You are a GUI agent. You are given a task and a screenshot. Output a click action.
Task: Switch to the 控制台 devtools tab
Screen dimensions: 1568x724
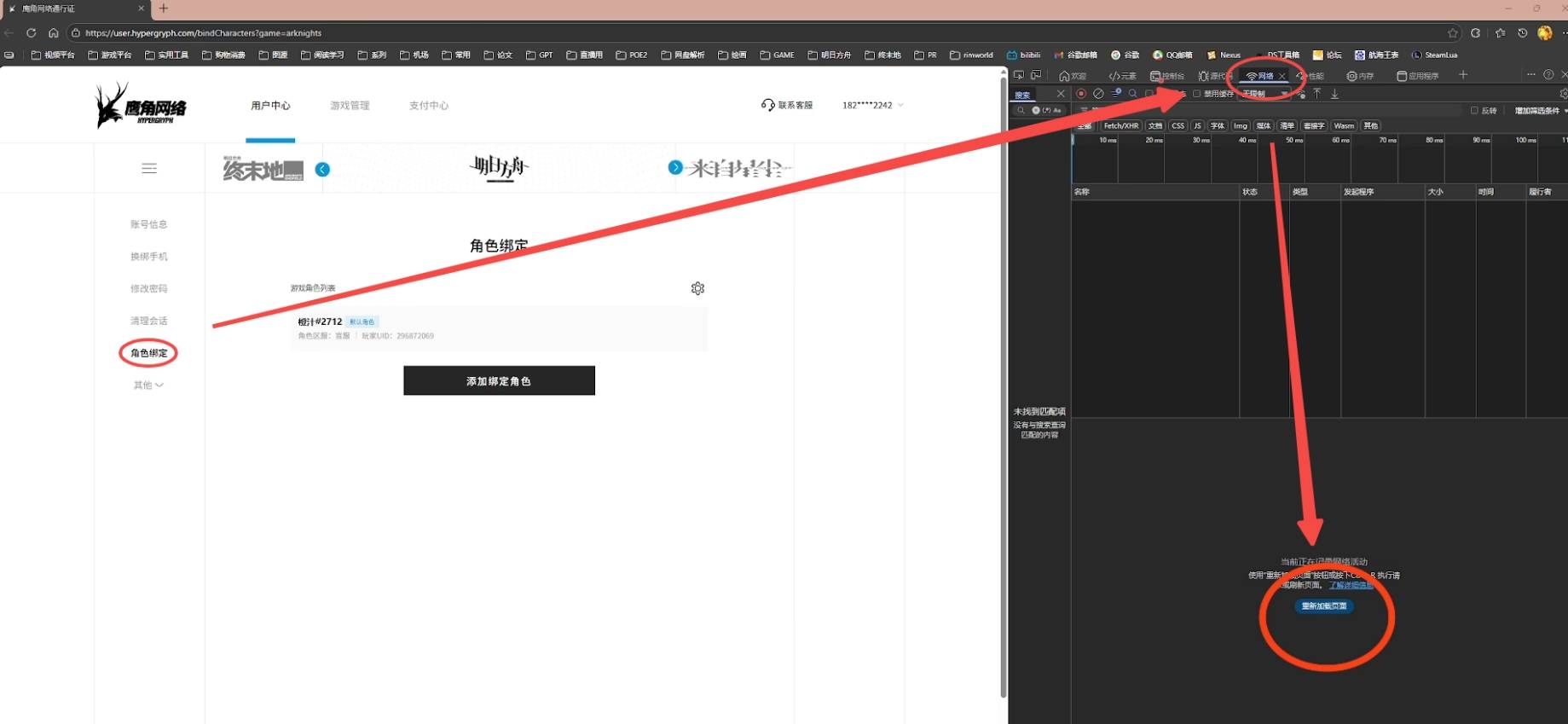(x=1167, y=76)
